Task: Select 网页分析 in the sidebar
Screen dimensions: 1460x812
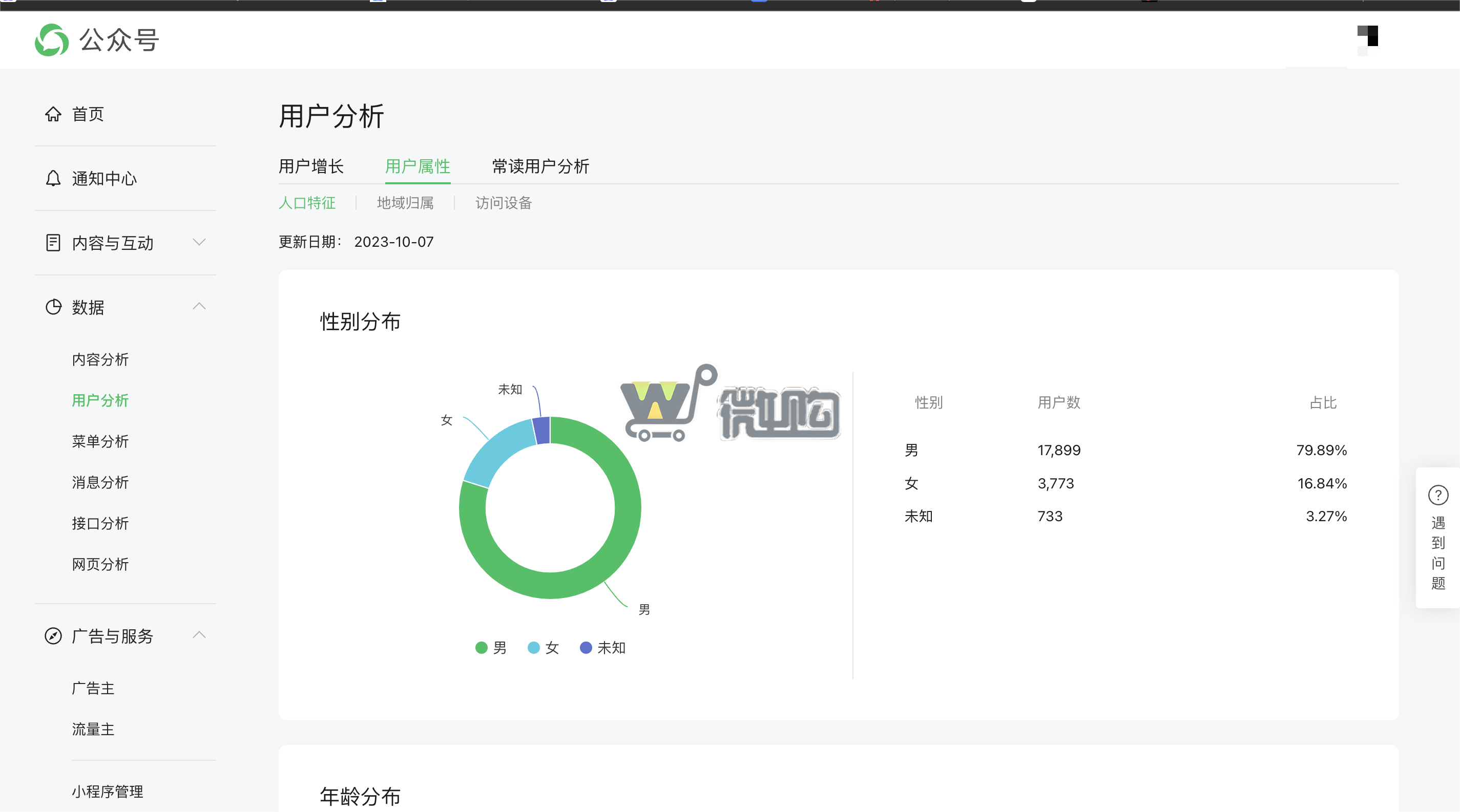Action: click(101, 564)
